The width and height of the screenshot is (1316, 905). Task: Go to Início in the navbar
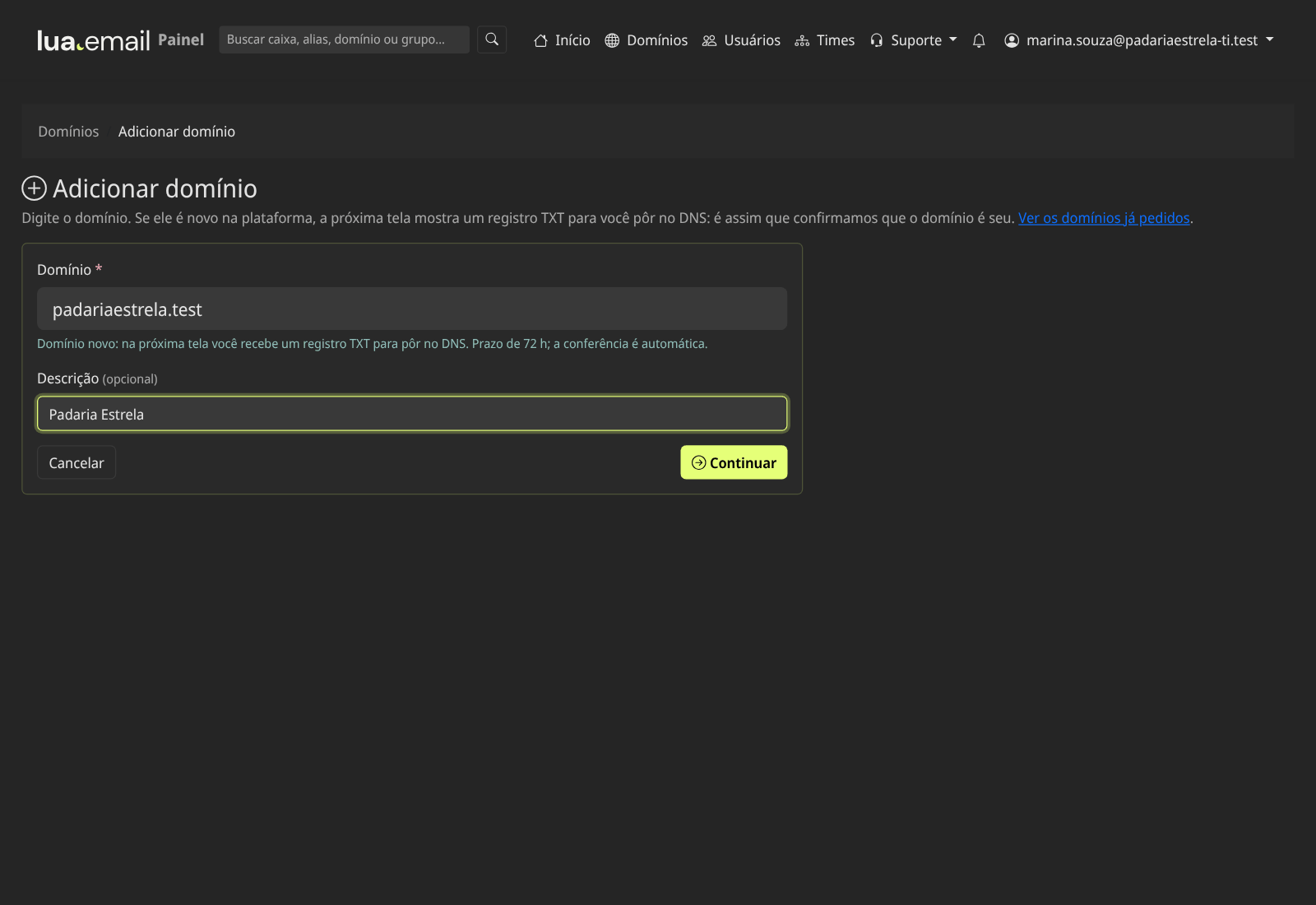(x=562, y=40)
